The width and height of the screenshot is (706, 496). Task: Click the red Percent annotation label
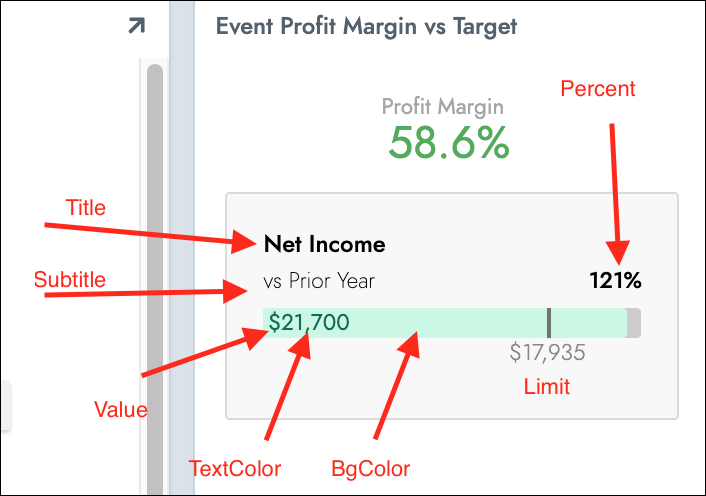coord(598,88)
